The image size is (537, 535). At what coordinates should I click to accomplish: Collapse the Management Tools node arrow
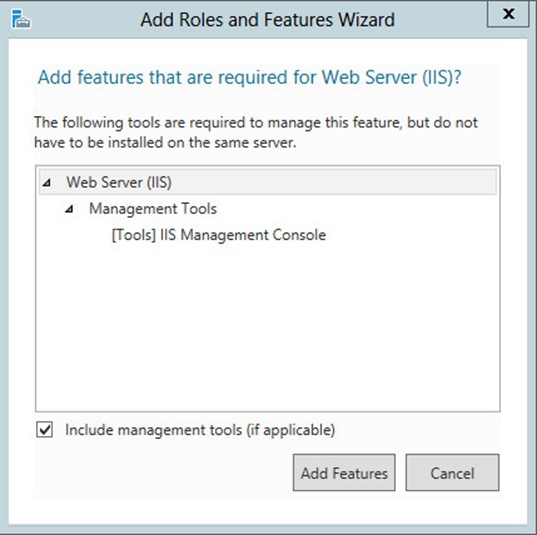coord(70,209)
